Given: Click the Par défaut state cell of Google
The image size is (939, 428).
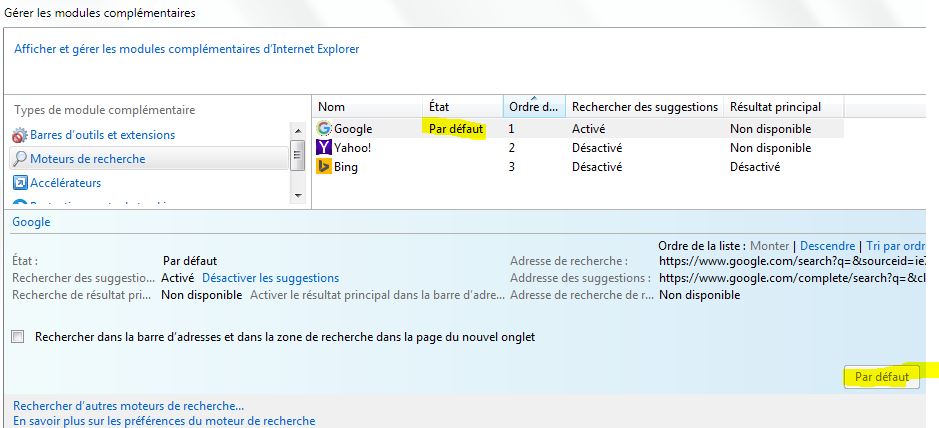Looking at the screenshot, I should tap(456, 129).
